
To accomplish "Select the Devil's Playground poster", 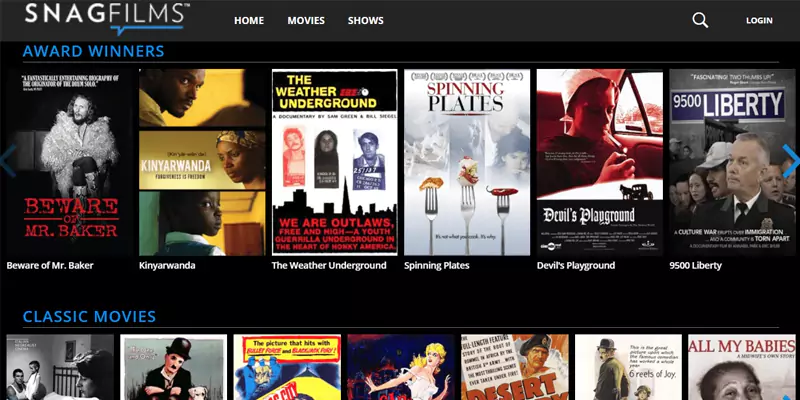I will point(600,162).
